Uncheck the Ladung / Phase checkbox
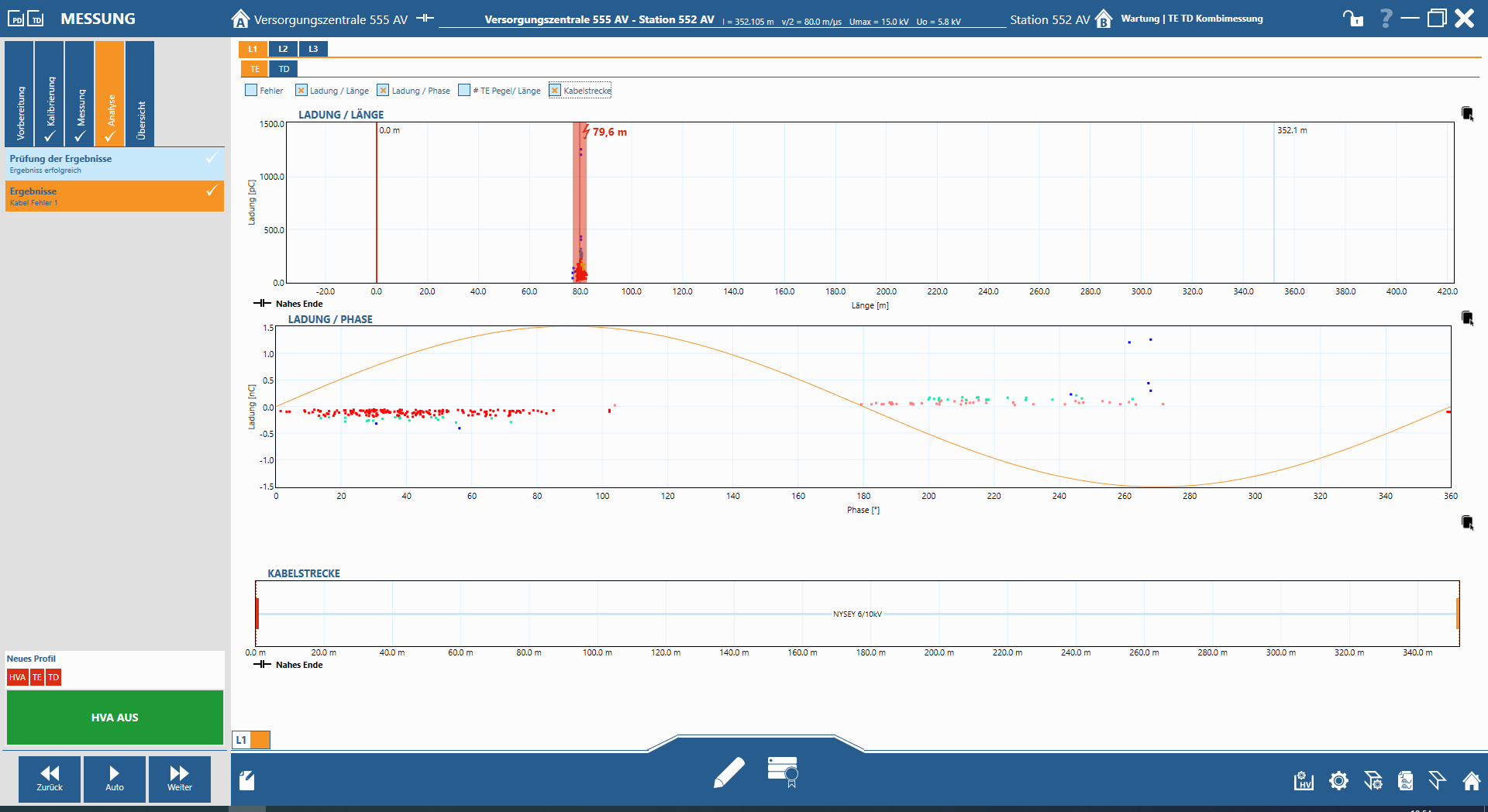 click(x=383, y=91)
